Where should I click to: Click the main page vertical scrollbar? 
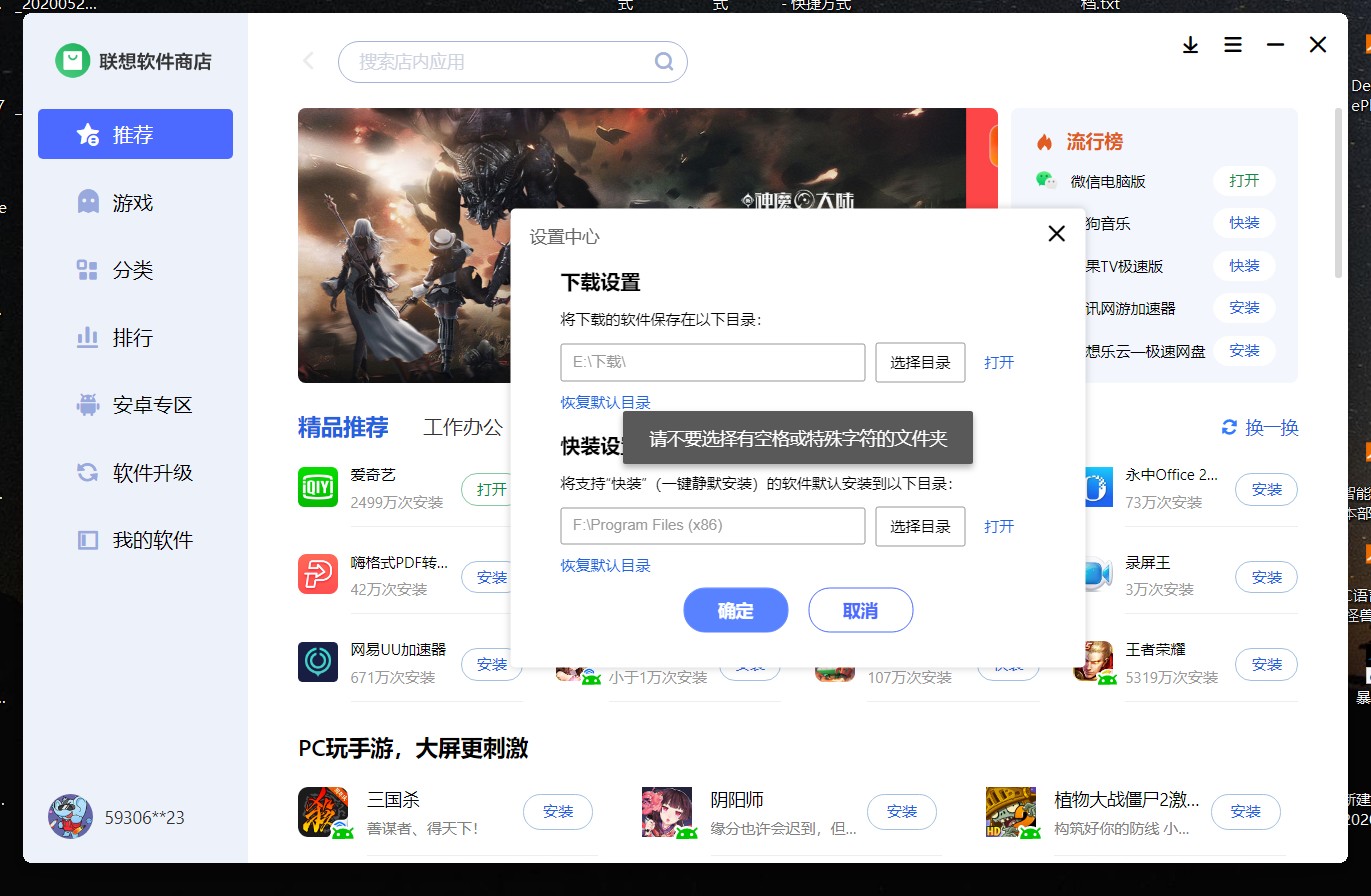[x=1339, y=193]
